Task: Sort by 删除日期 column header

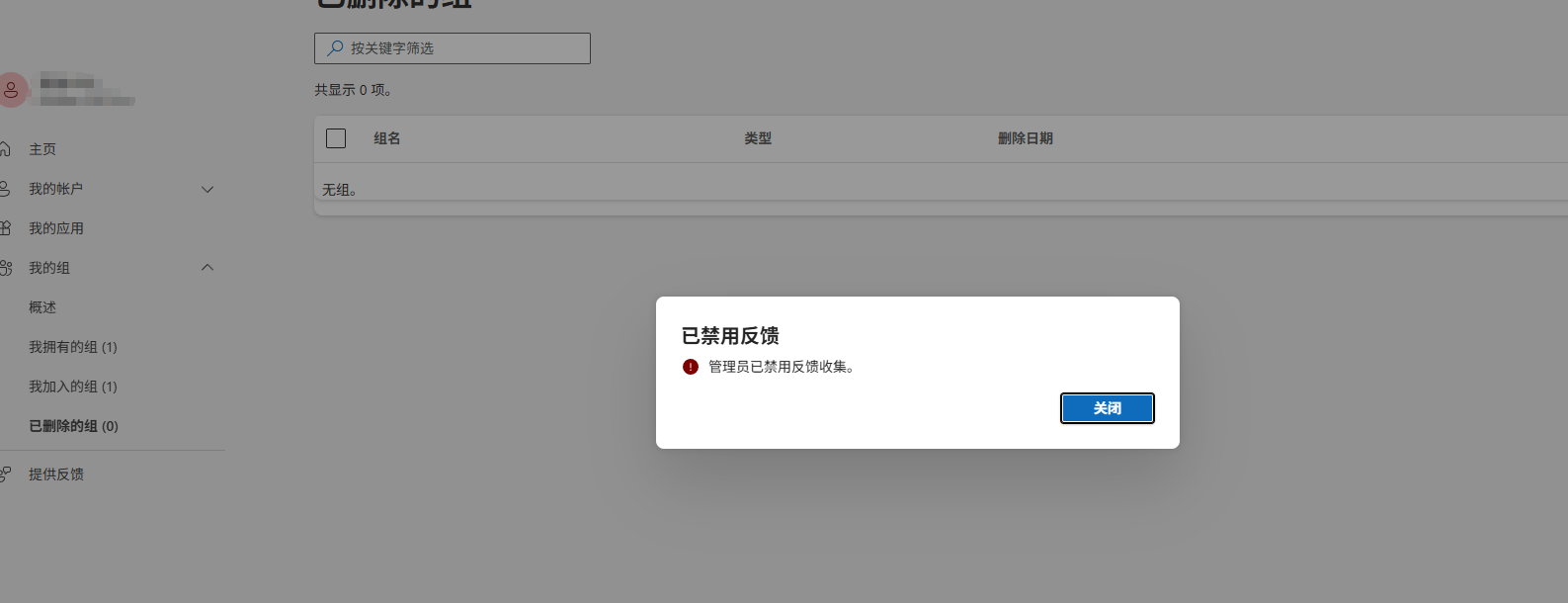Action: tap(1026, 138)
